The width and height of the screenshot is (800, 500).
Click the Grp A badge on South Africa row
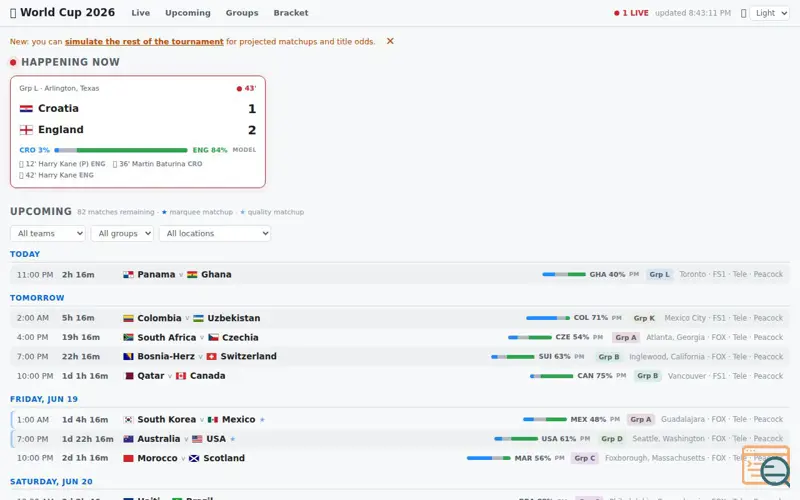pyautogui.click(x=626, y=338)
